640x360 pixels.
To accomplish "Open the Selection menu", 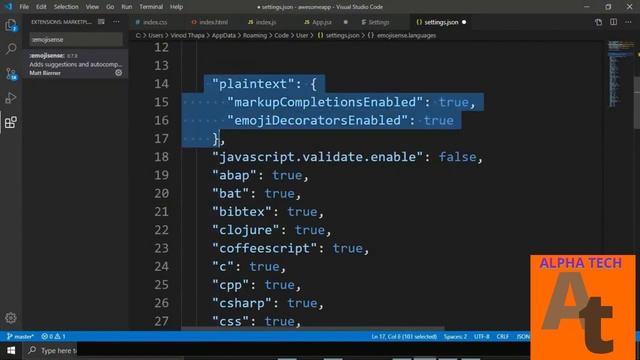I will point(66,7).
